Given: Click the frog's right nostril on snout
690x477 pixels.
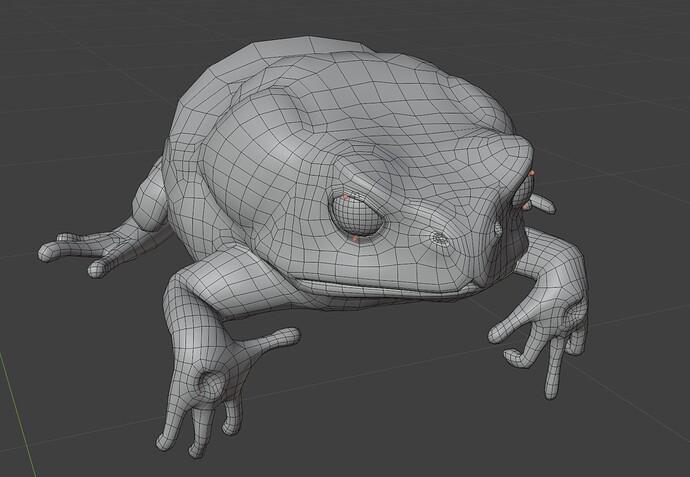Looking at the screenshot, I should coord(498,228).
